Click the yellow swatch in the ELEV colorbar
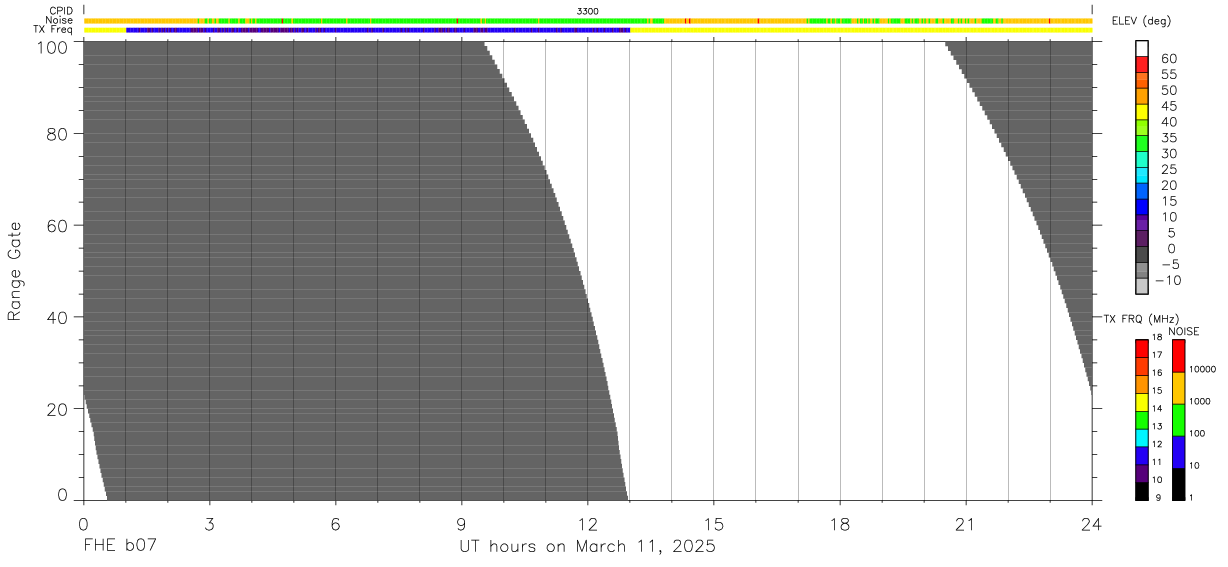Viewport: 1228px width, 567px height. click(1142, 112)
